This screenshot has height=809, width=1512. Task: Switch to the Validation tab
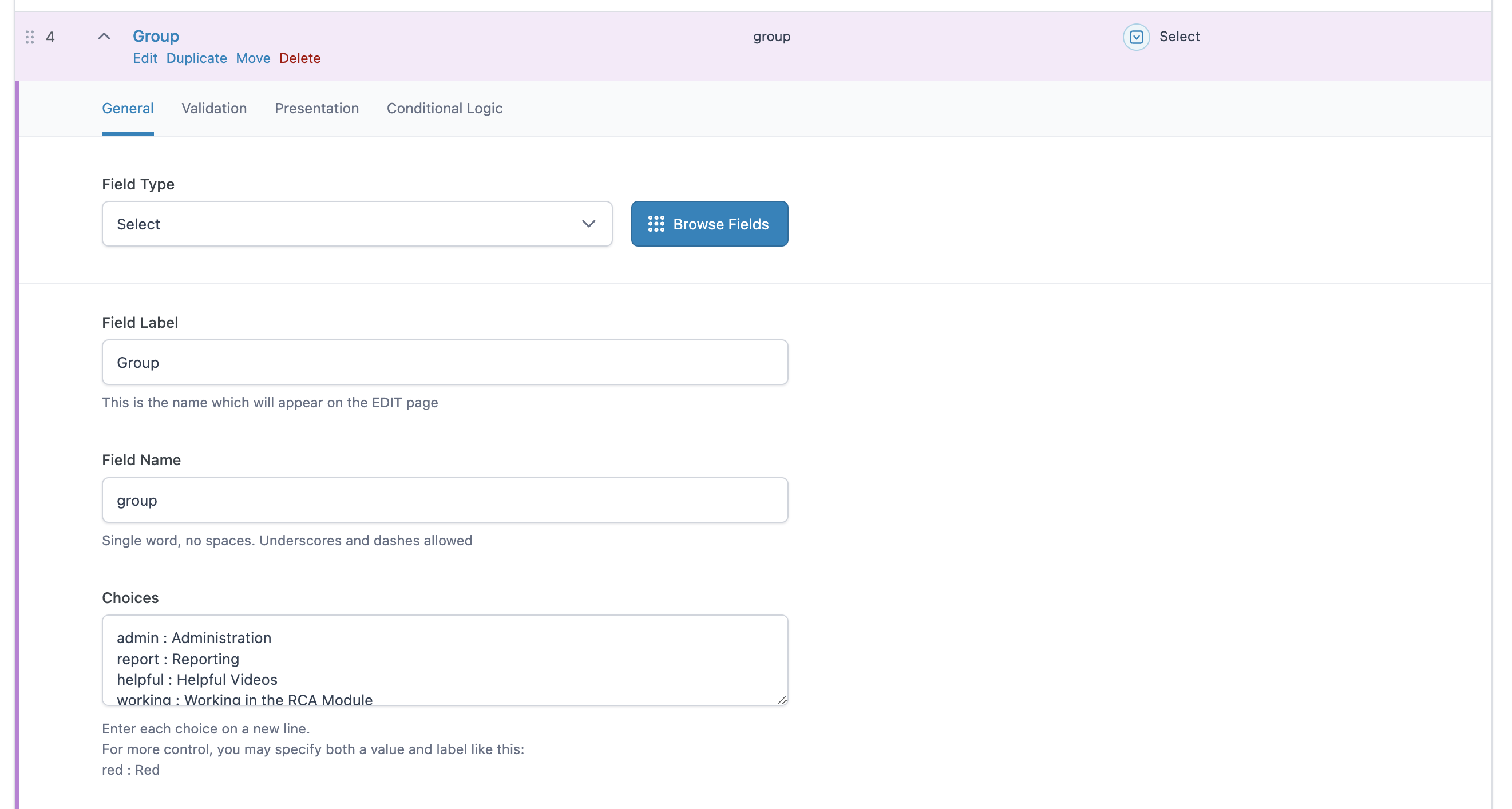click(x=213, y=109)
